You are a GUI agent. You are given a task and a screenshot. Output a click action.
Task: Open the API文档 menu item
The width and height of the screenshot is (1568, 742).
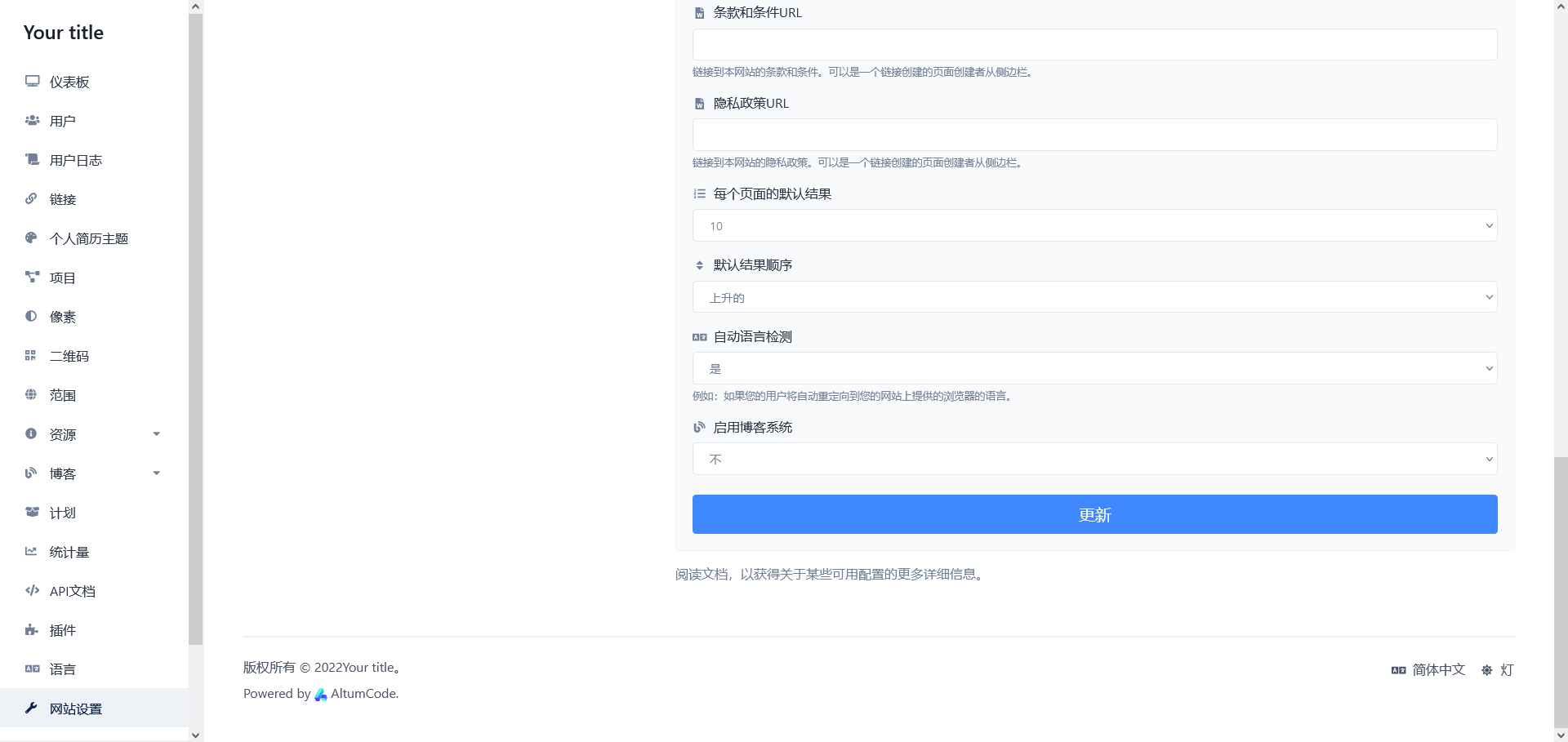click(x=73, y=591)
